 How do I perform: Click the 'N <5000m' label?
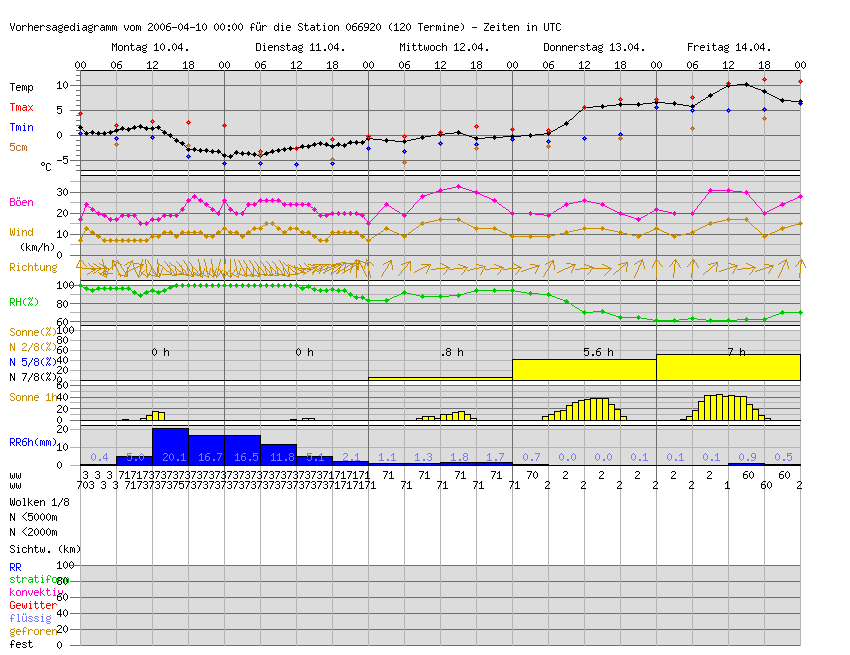pos(33,517)
